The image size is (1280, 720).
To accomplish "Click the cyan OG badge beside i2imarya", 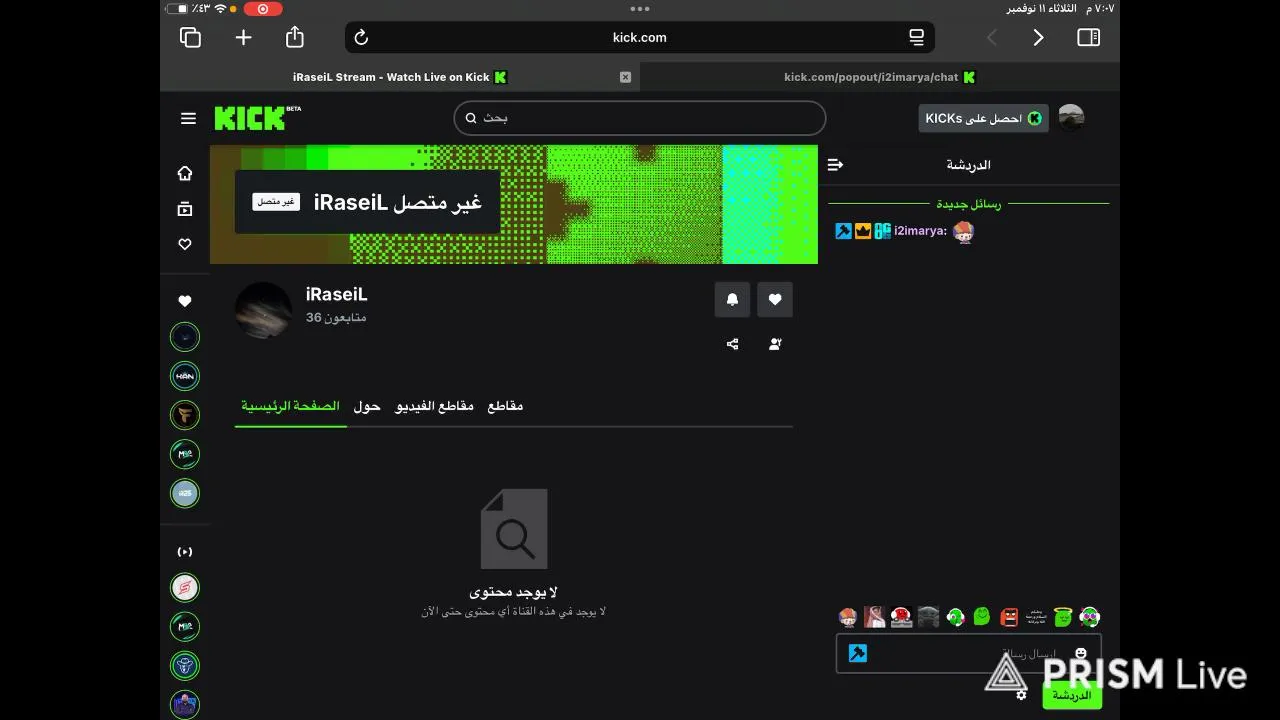I will pos(882,231).
